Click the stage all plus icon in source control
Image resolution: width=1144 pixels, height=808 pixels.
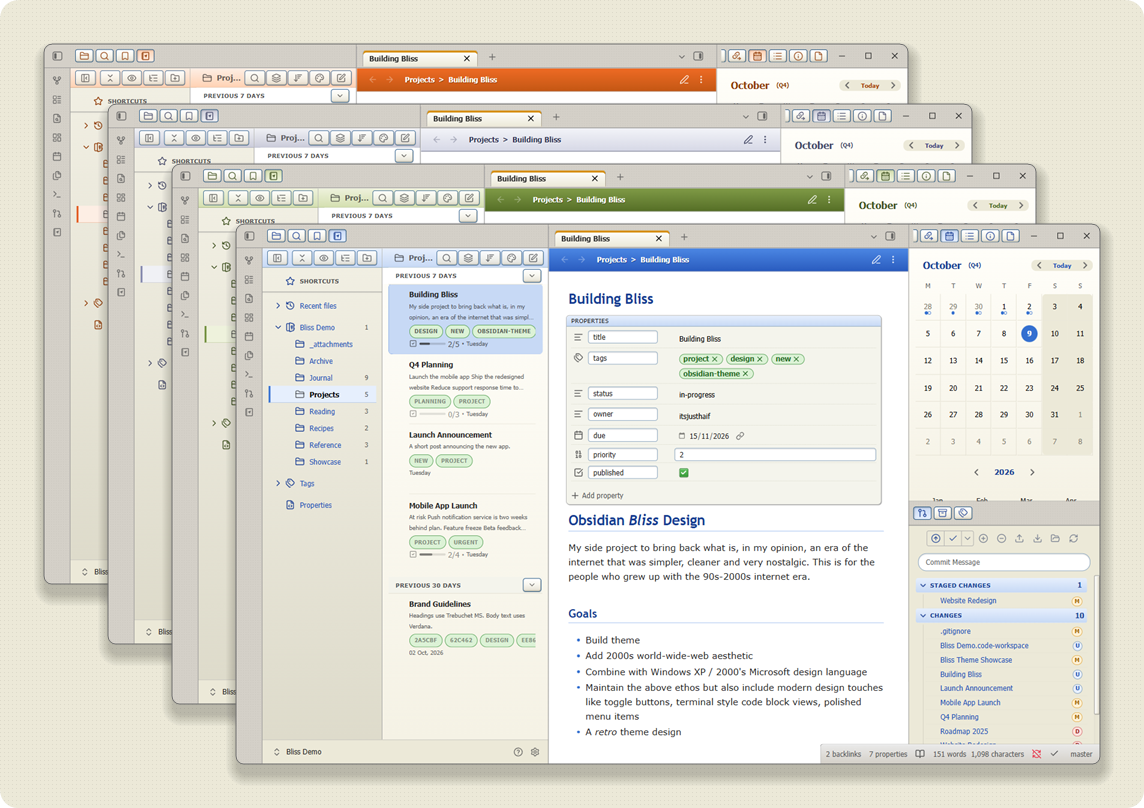(983, 539)
